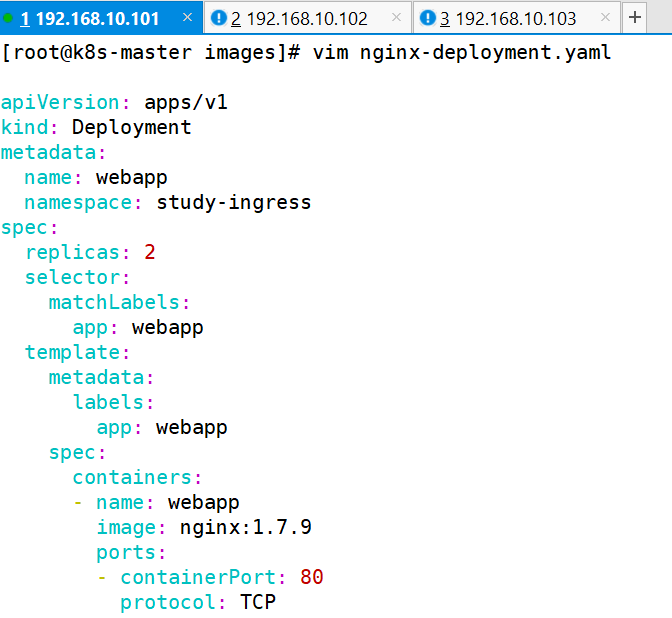Switch to the 192.168.10.101 session tab
The height and width of the screenshot is (618, 672).
coord(101,18)
